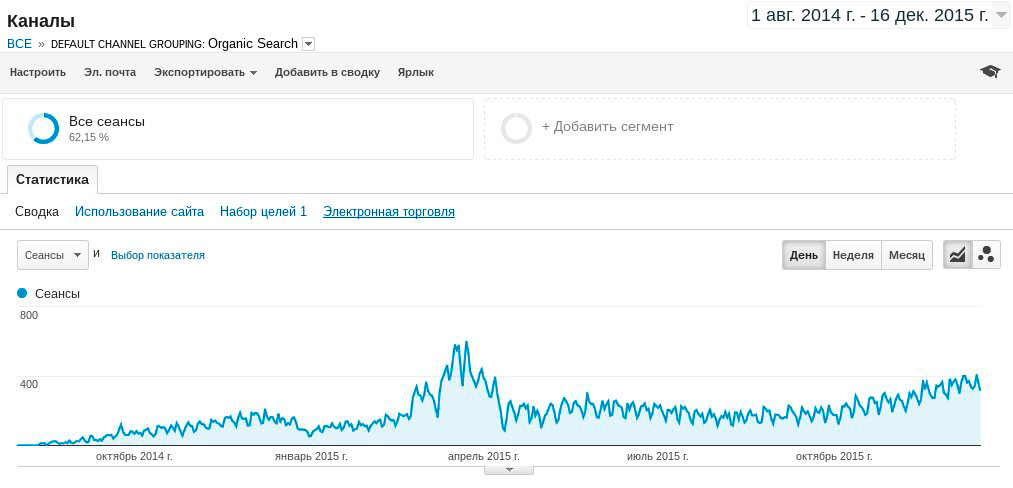Click the Выбор показателя link

[x=158, y=255]
